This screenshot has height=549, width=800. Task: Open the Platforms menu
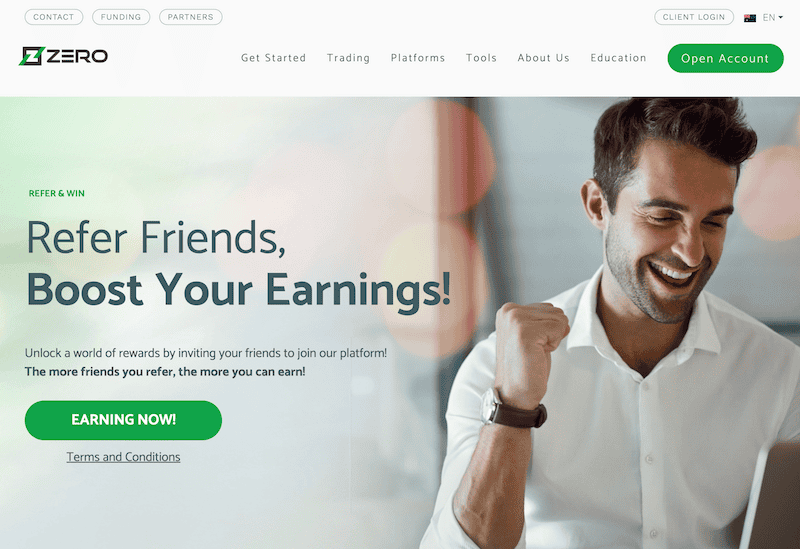[418, 58]
